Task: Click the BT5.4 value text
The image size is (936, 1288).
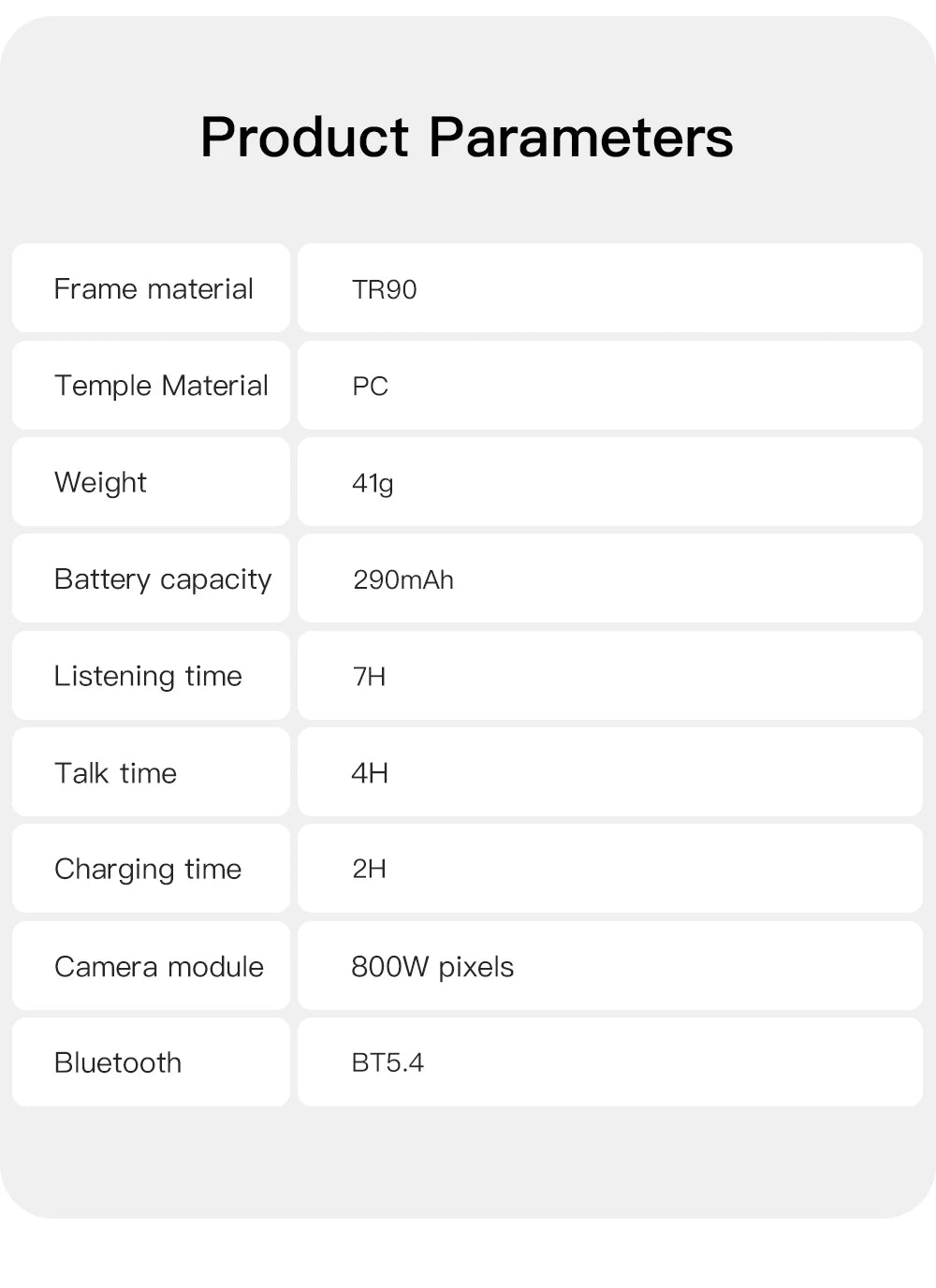Action: click(388, 1062)
